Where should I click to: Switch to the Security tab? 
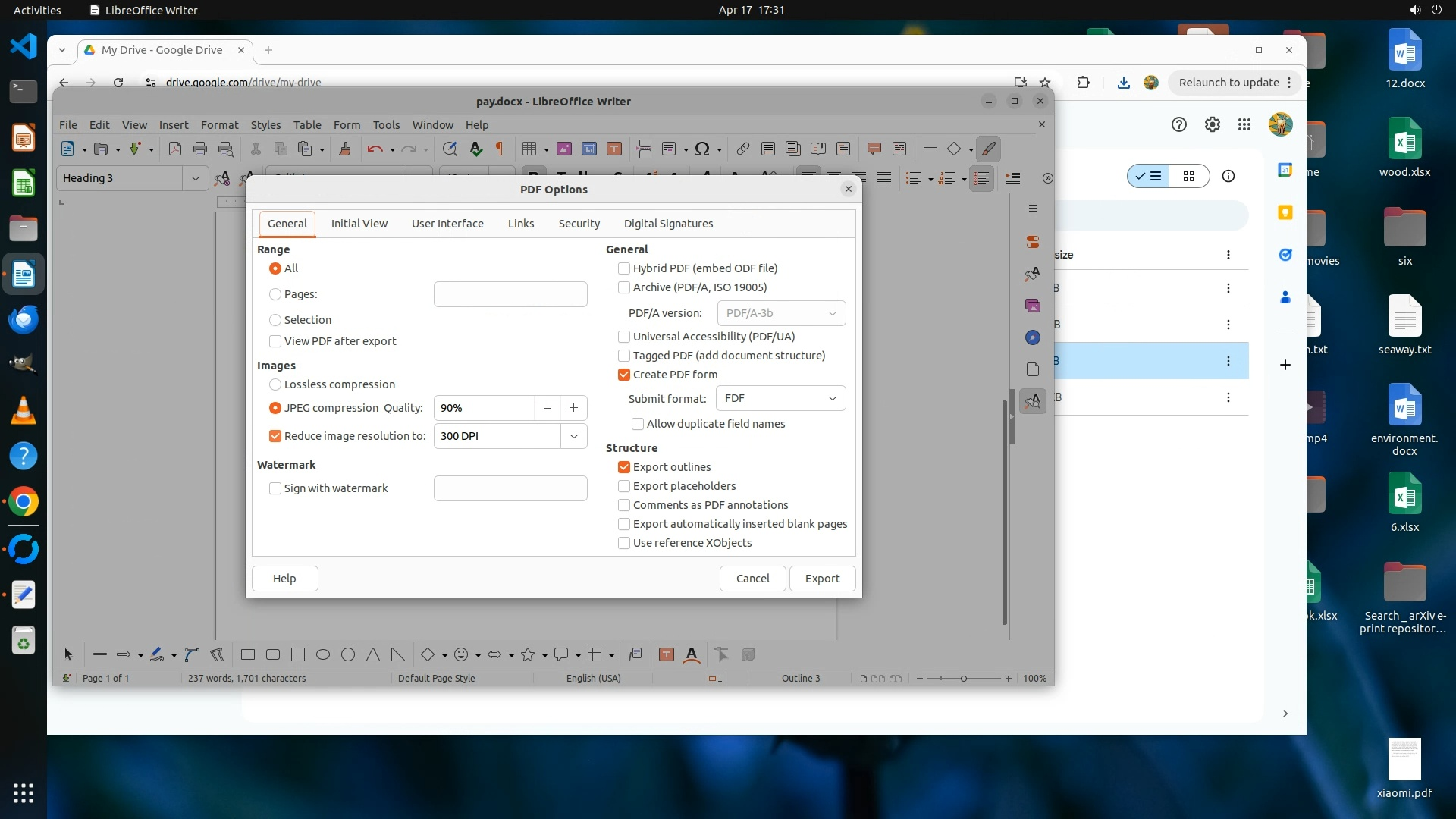point(579,224)
